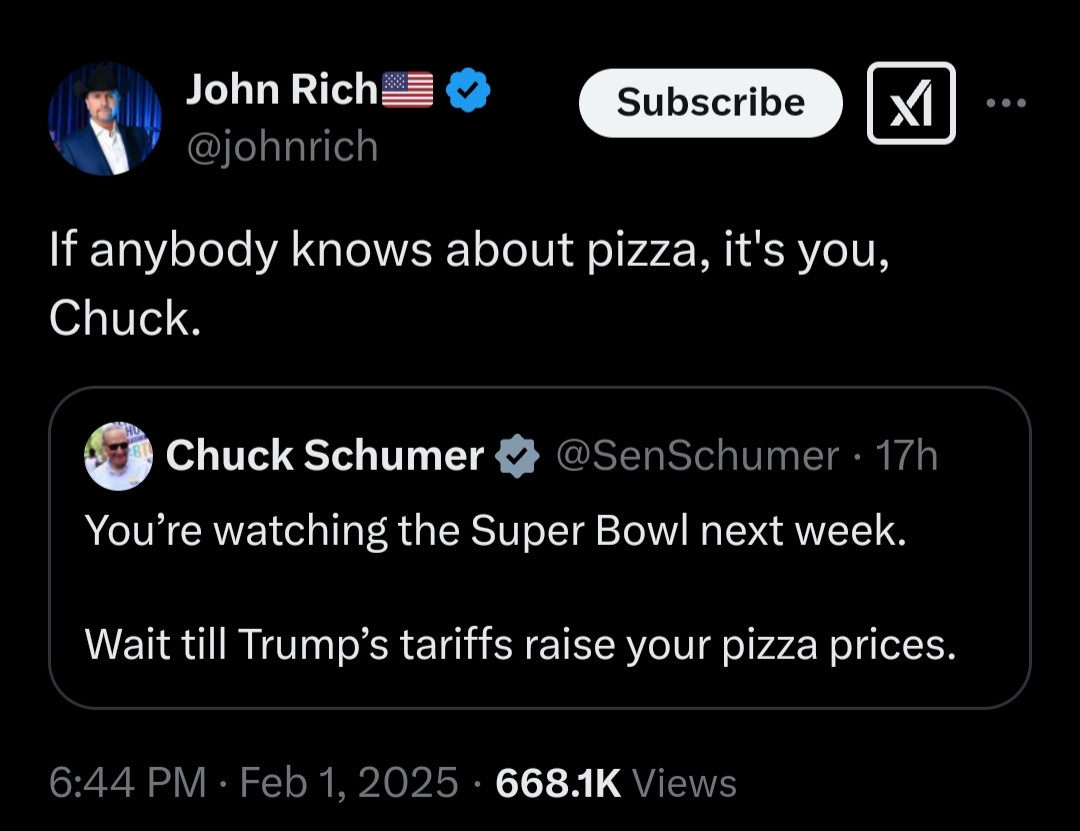1080x831 pixels.
Task: Open the @SenSchumer handle
Action: (696, 456)
